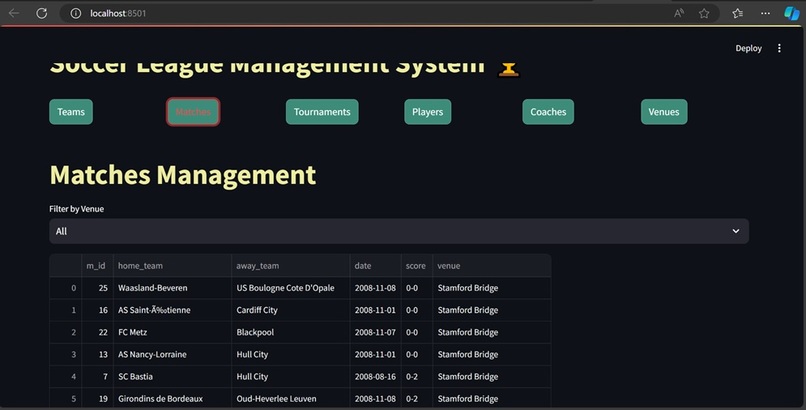
Task: Sort by away_team column header
Action: pos(290,266)
